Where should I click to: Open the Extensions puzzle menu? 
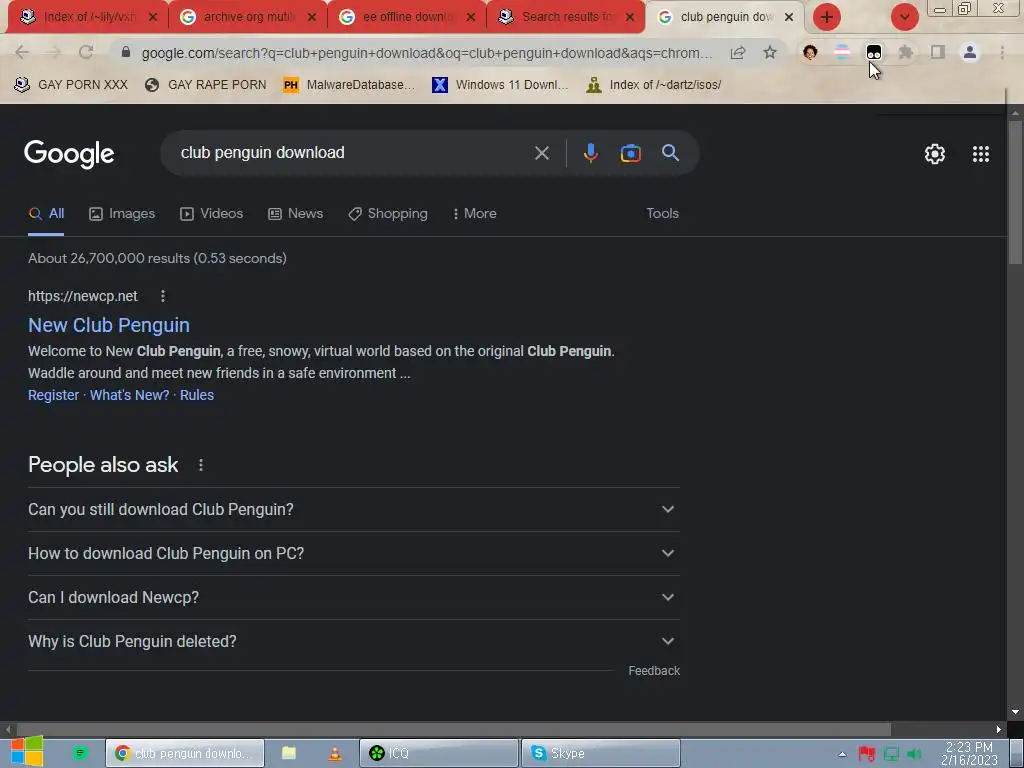click(x=906, y=52)
